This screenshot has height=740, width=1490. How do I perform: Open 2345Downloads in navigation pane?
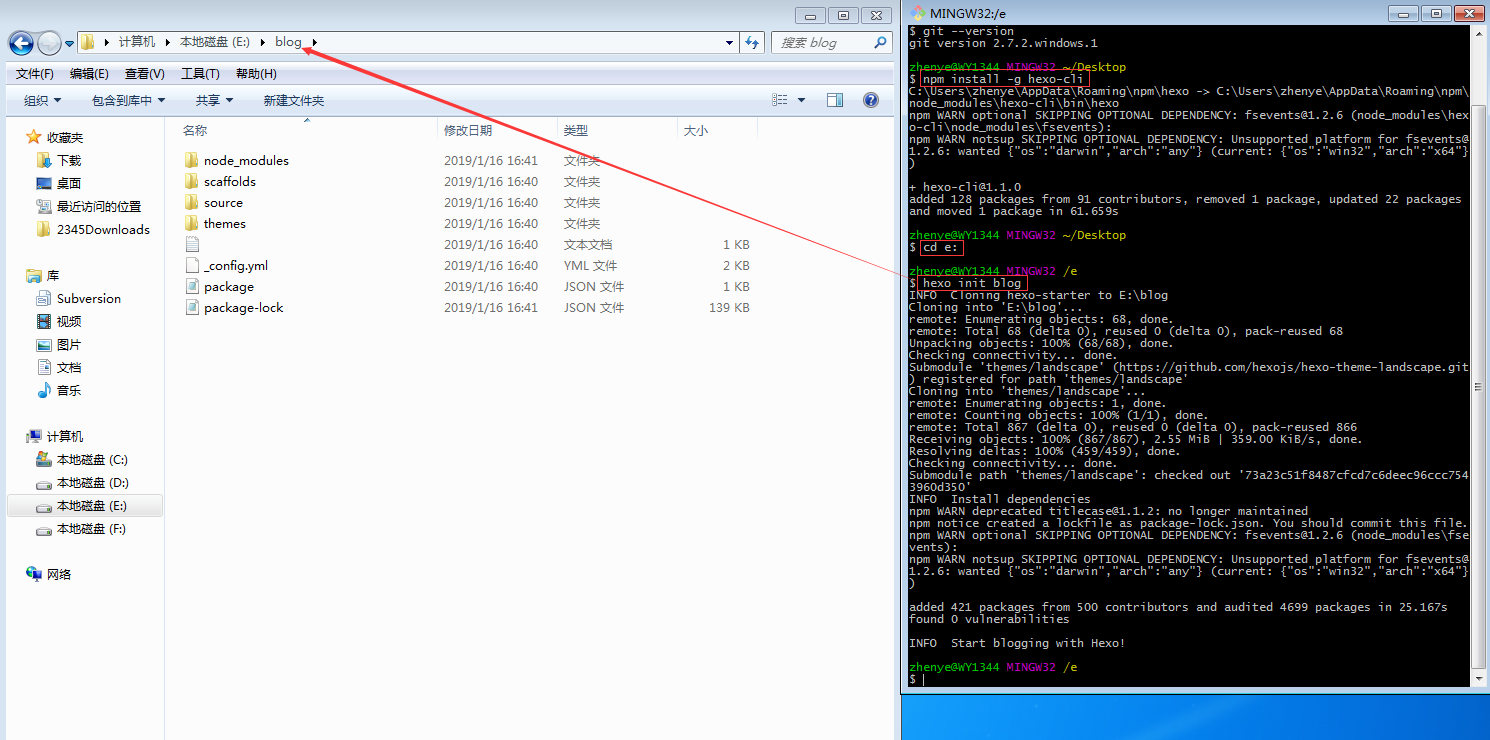(x=103, y=230)
